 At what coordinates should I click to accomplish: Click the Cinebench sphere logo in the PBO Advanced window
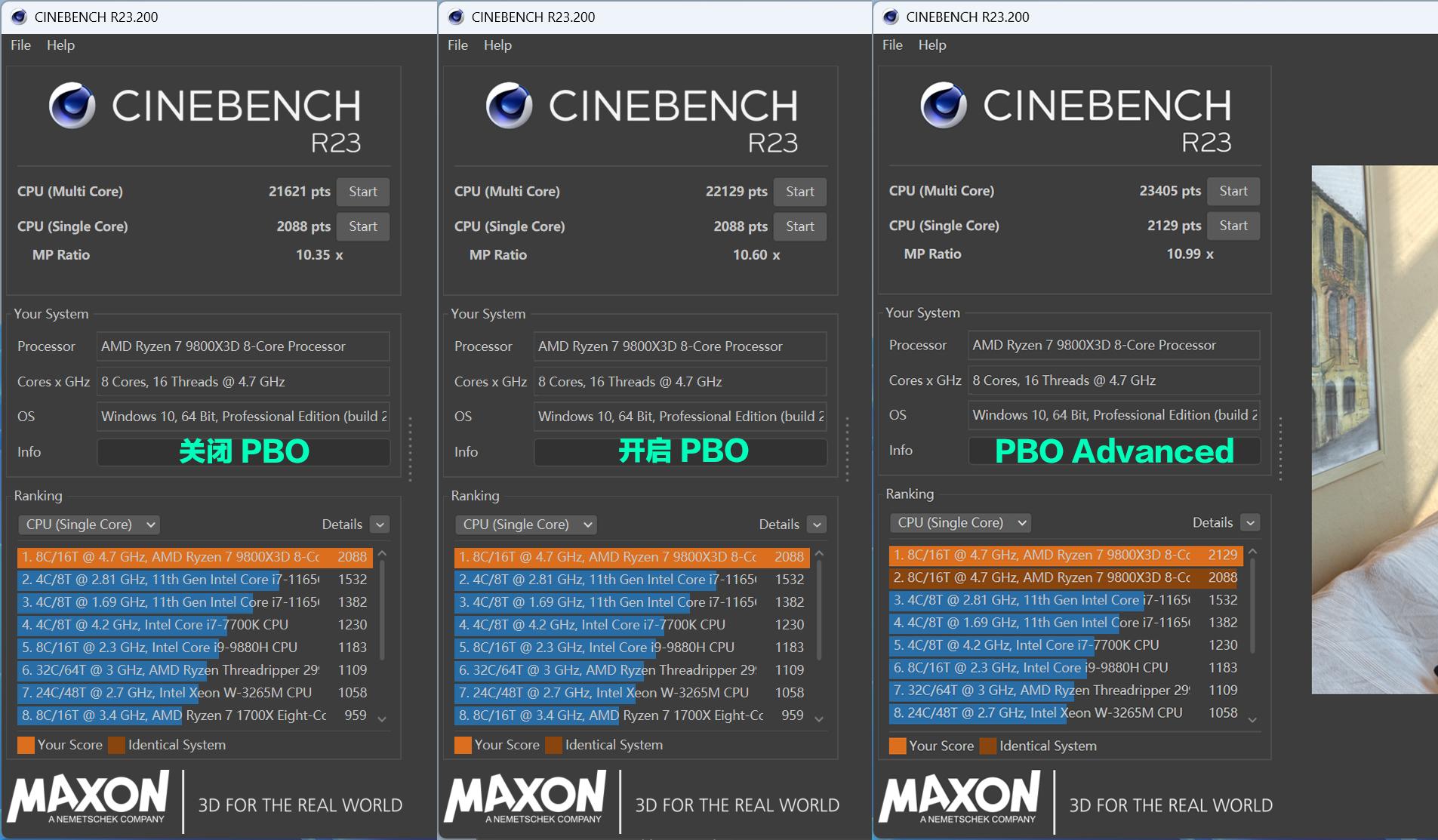[943, 106]
